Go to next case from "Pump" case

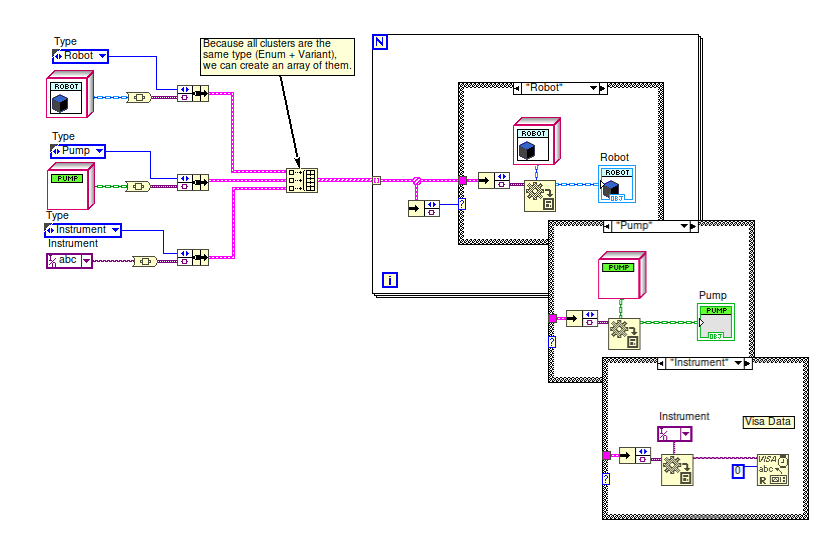click(x=694, y=226)
